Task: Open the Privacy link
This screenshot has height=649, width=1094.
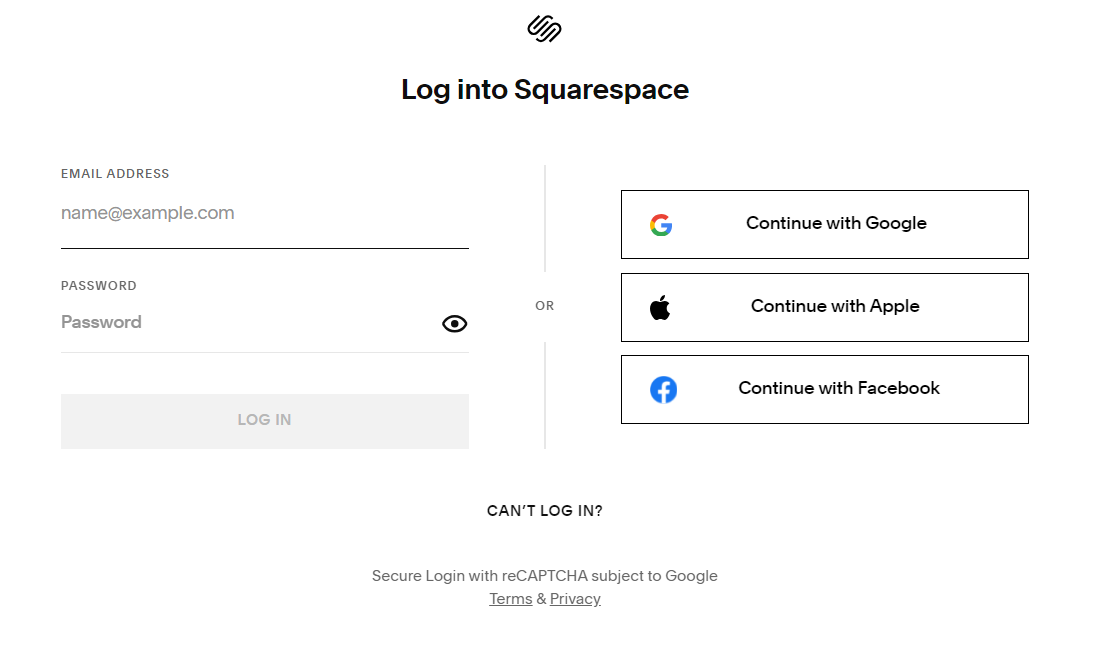Action: [x=575, y=599]
